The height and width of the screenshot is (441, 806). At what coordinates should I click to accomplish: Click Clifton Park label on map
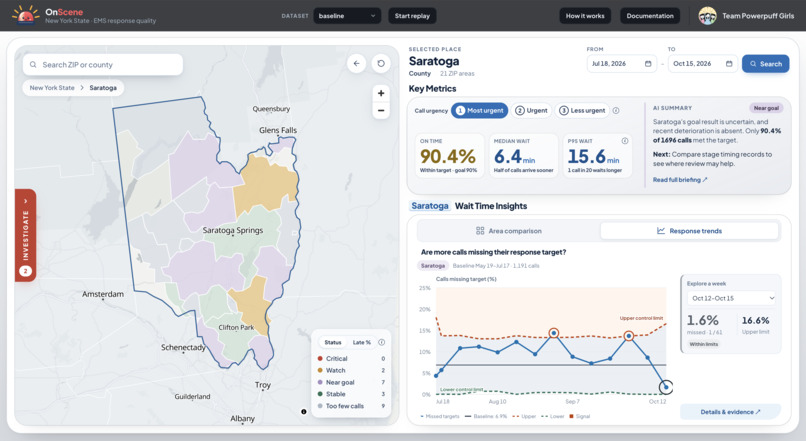[x=236, y=327]
